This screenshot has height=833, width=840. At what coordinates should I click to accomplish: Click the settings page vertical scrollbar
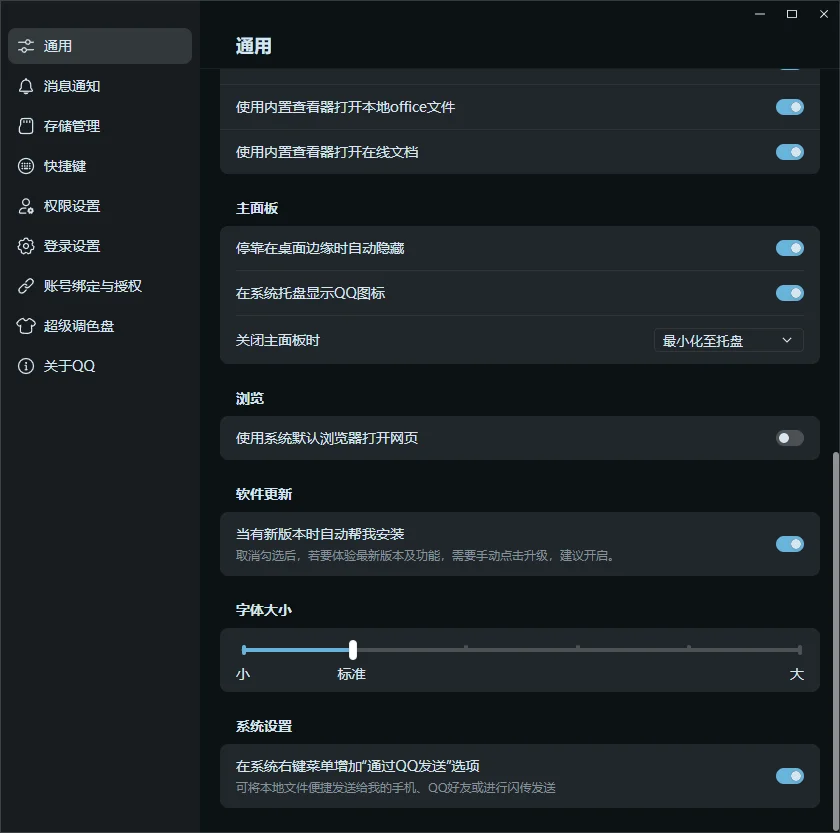pyautogui.click(x=836, y=640)
